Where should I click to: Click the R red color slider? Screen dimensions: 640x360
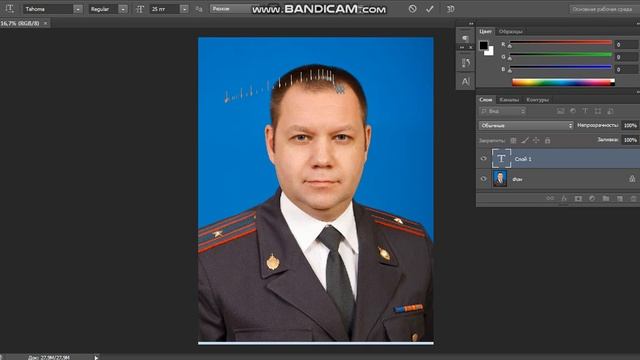(x=560, y=43)
